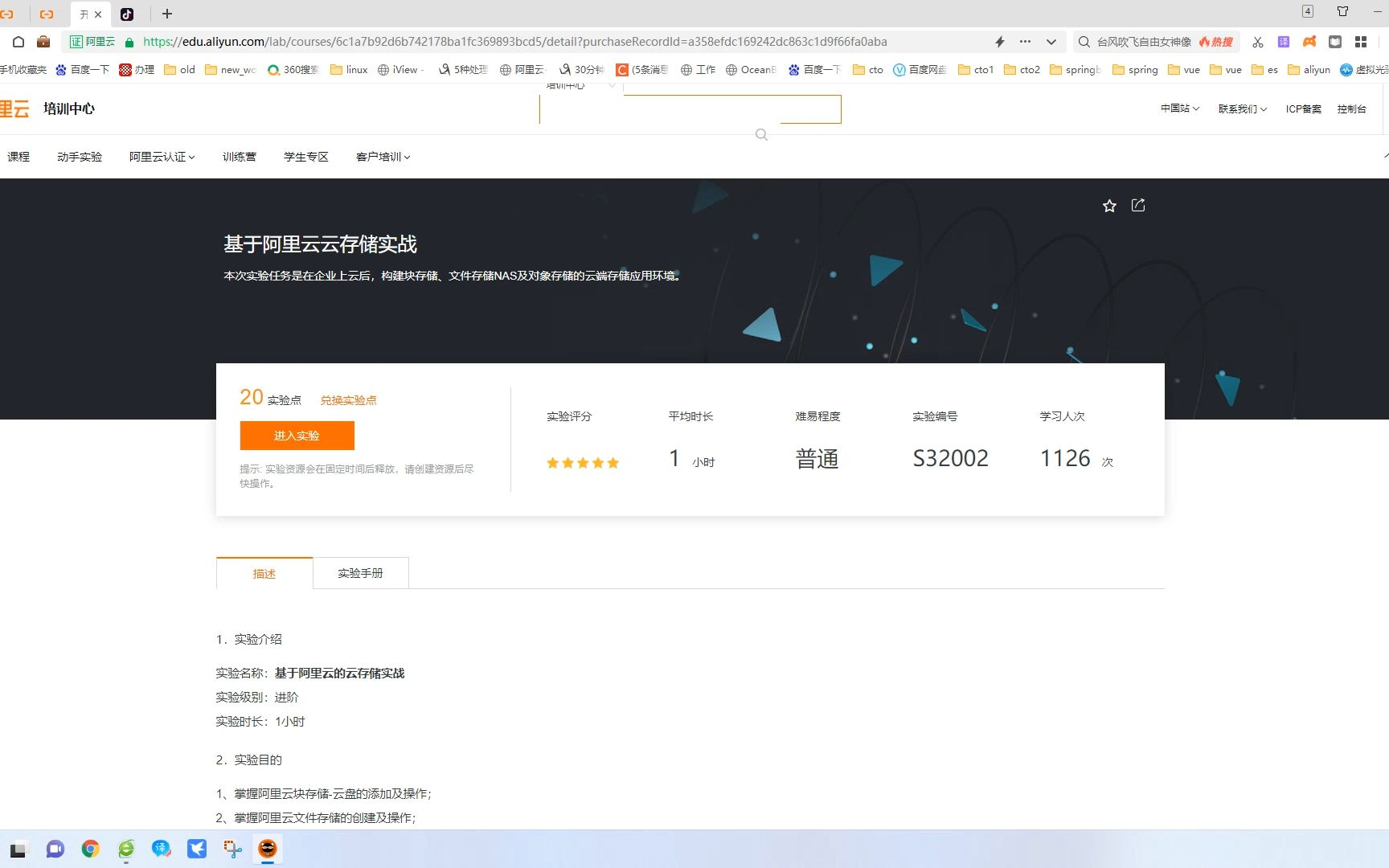Open the video chat app on taskbar
The height and width of the screenshot is (868, 1389).
55,849
